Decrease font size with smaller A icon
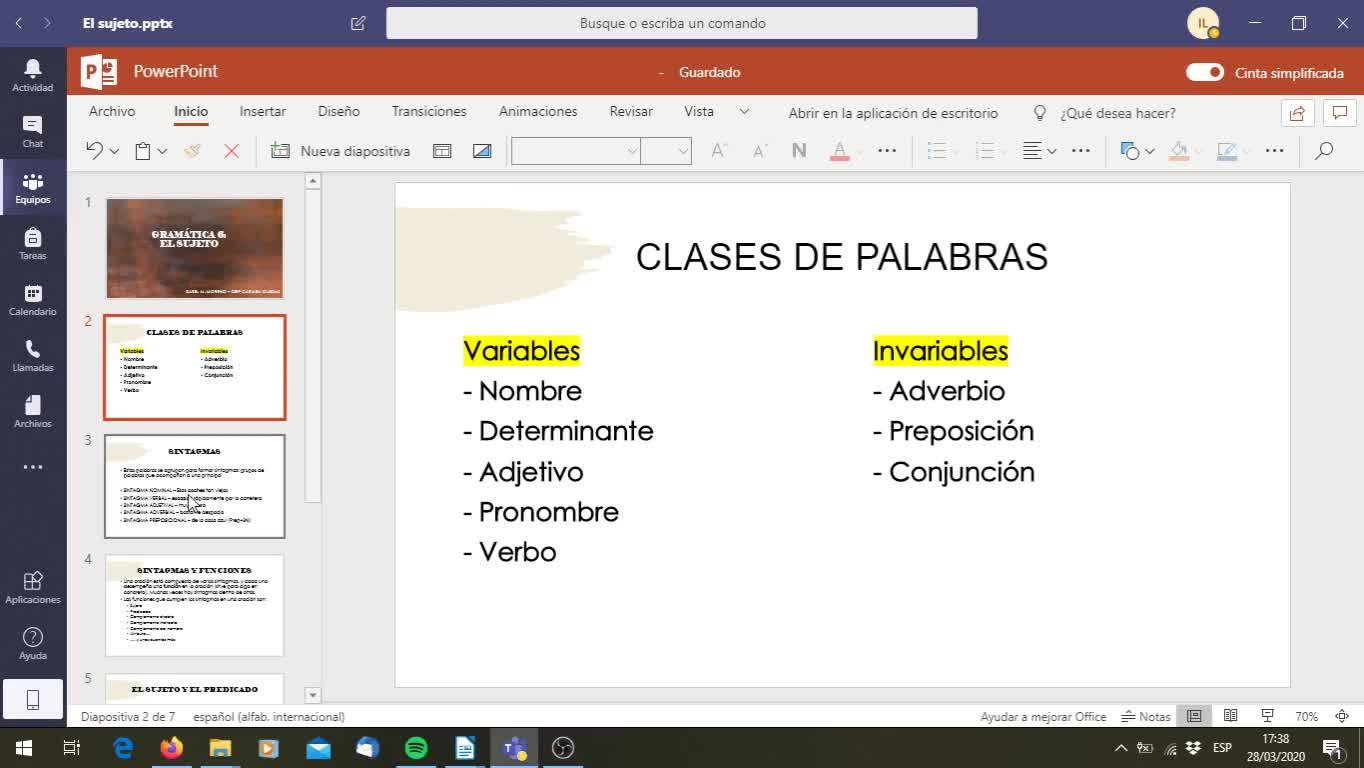This screenshot has height=768, width=1364. 759,151
